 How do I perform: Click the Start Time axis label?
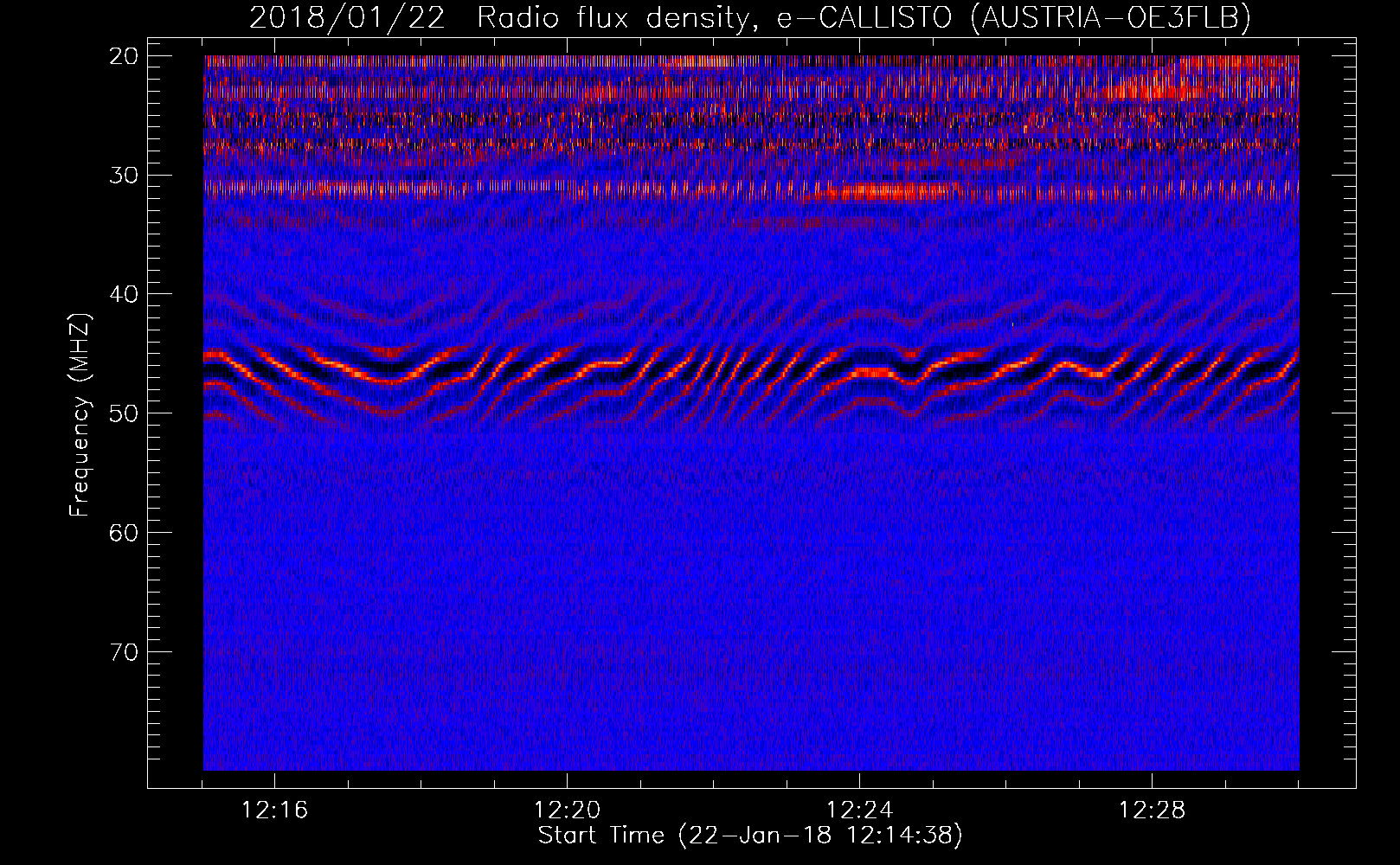750,836
